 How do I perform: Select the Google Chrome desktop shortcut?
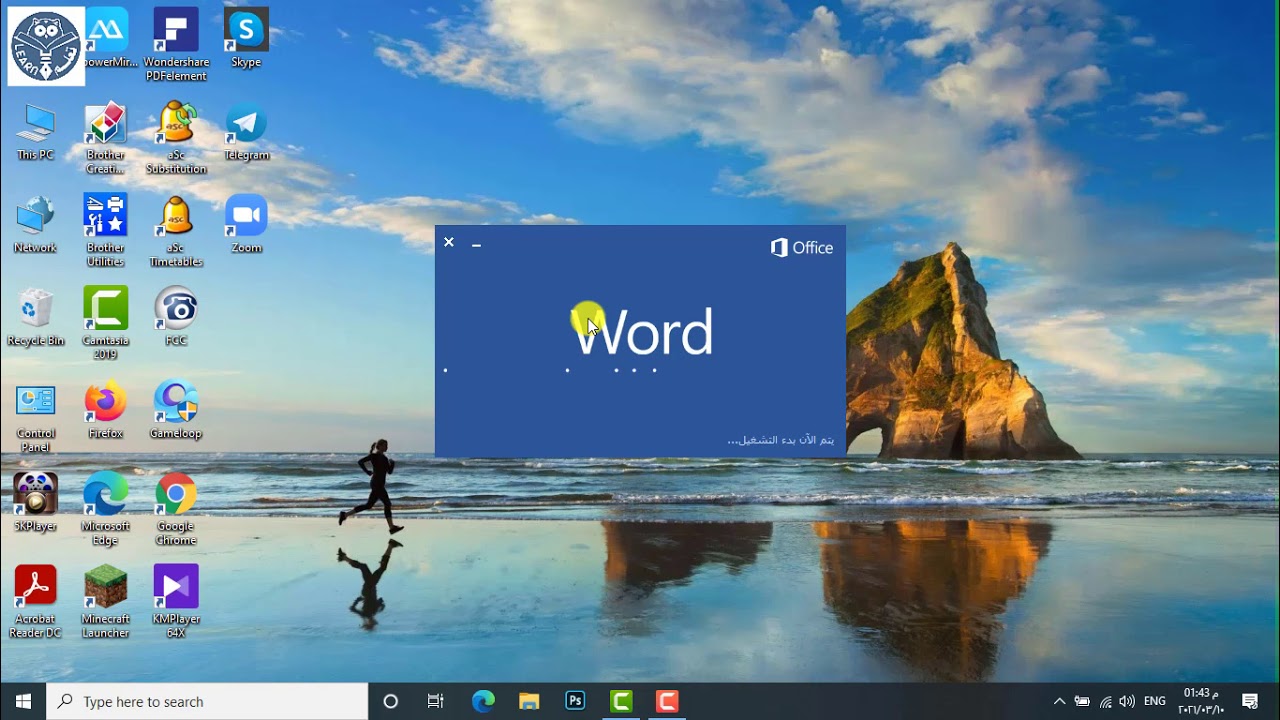(176, 511)
